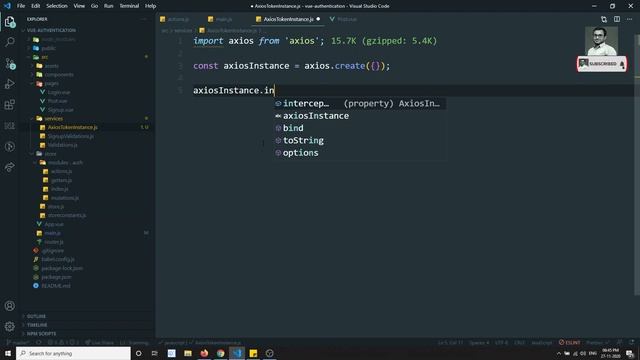Collapse the src folder
Screen dimensions: 640x360
44,57
